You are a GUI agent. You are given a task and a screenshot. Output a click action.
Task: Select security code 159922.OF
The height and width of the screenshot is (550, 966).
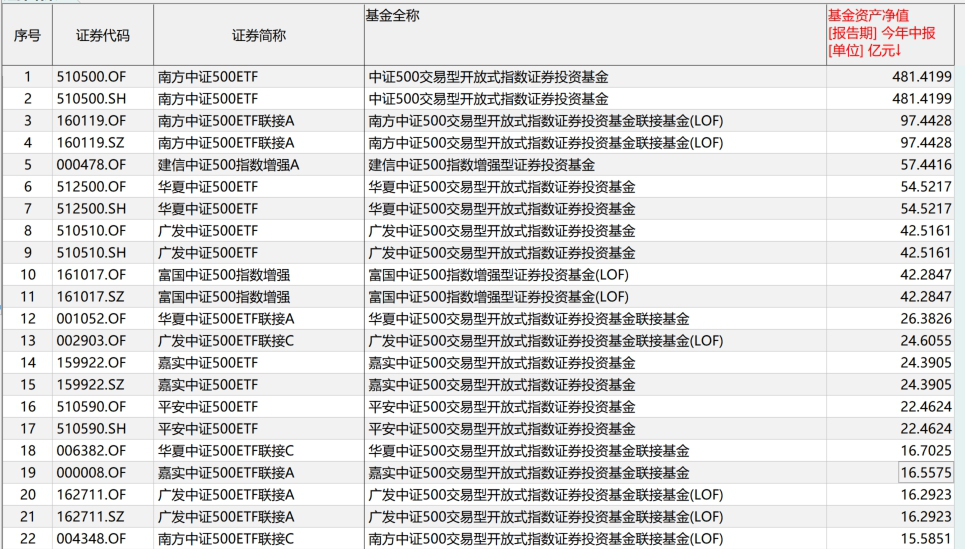pos(91,363)
